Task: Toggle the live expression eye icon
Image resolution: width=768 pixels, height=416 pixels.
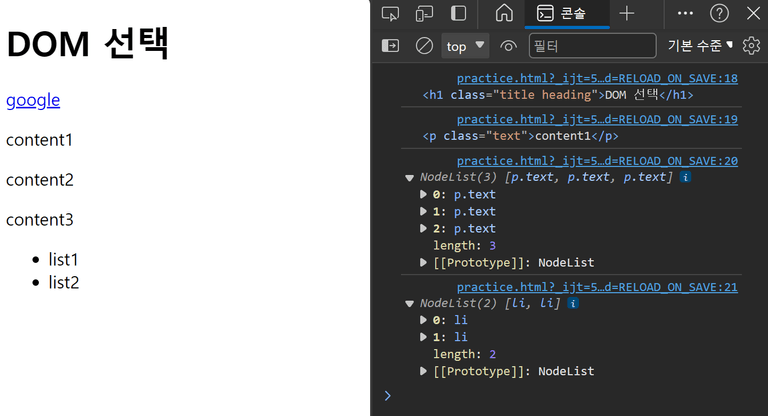Action: [x=508, y=46]
